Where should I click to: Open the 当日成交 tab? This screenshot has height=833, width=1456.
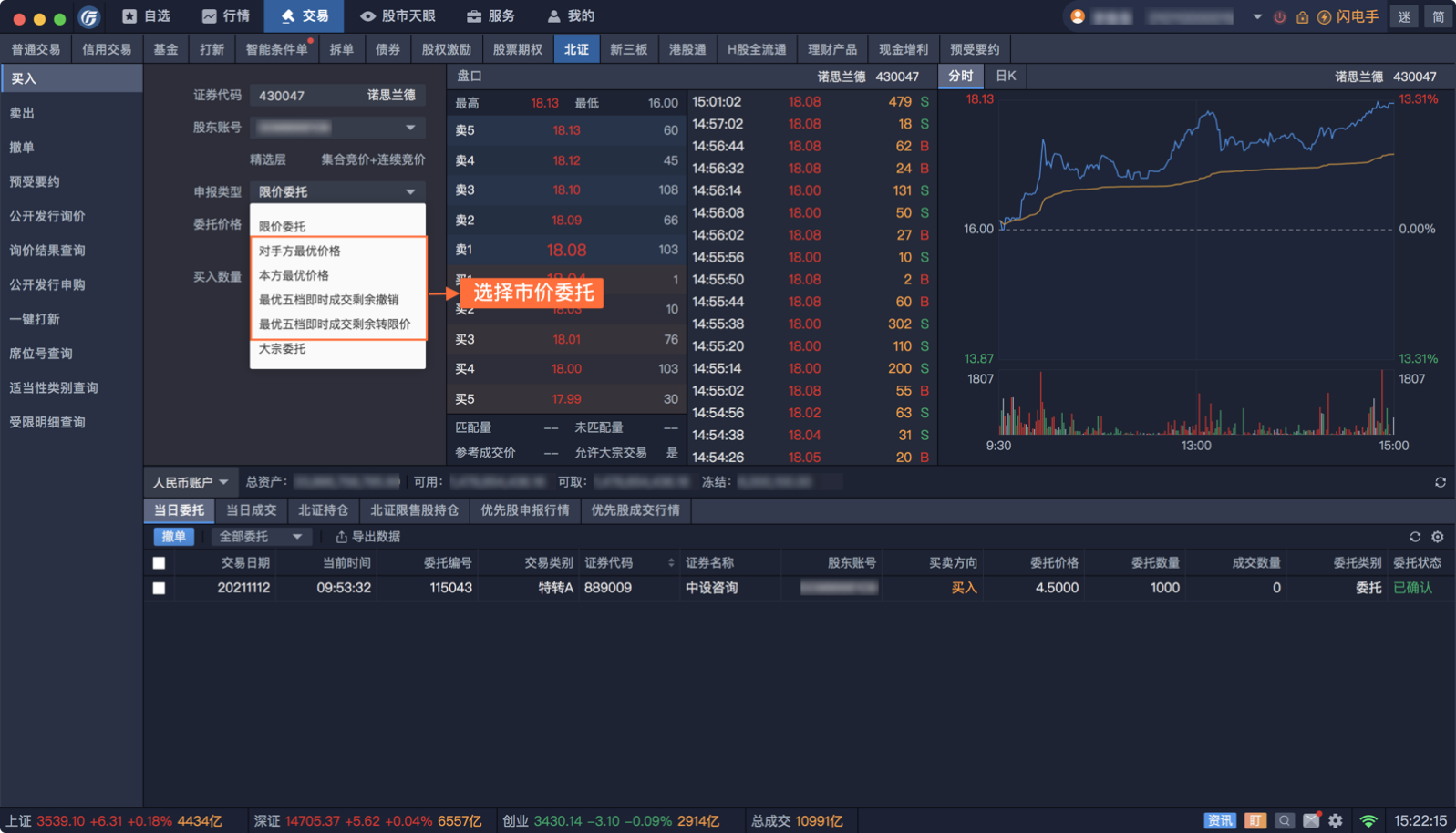[x=251, y=510]
